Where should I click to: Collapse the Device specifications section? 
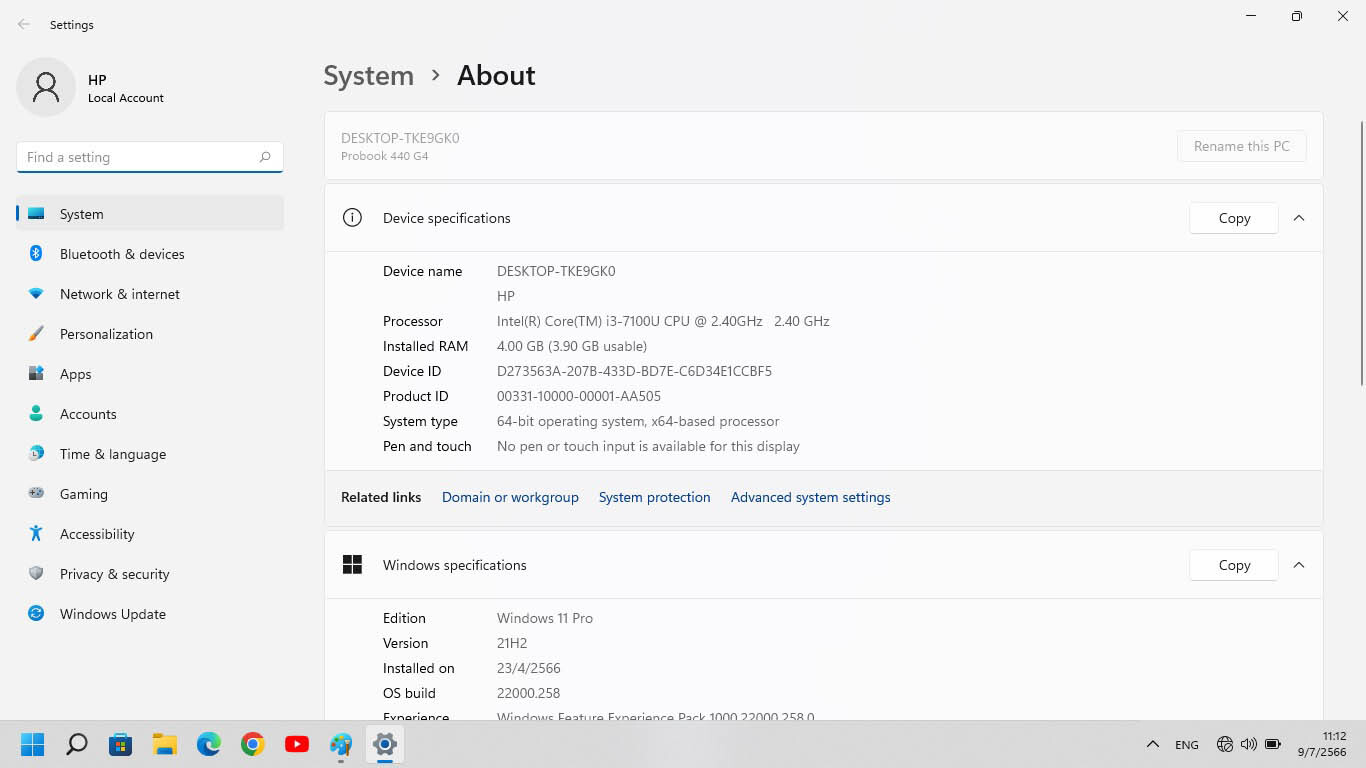coord(1299,218)
